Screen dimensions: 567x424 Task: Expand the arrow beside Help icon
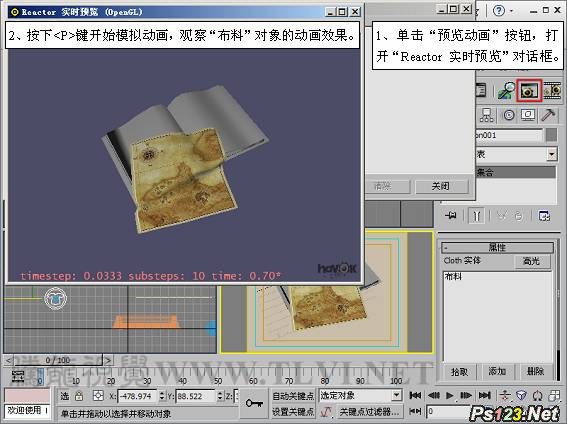point(511,11)
